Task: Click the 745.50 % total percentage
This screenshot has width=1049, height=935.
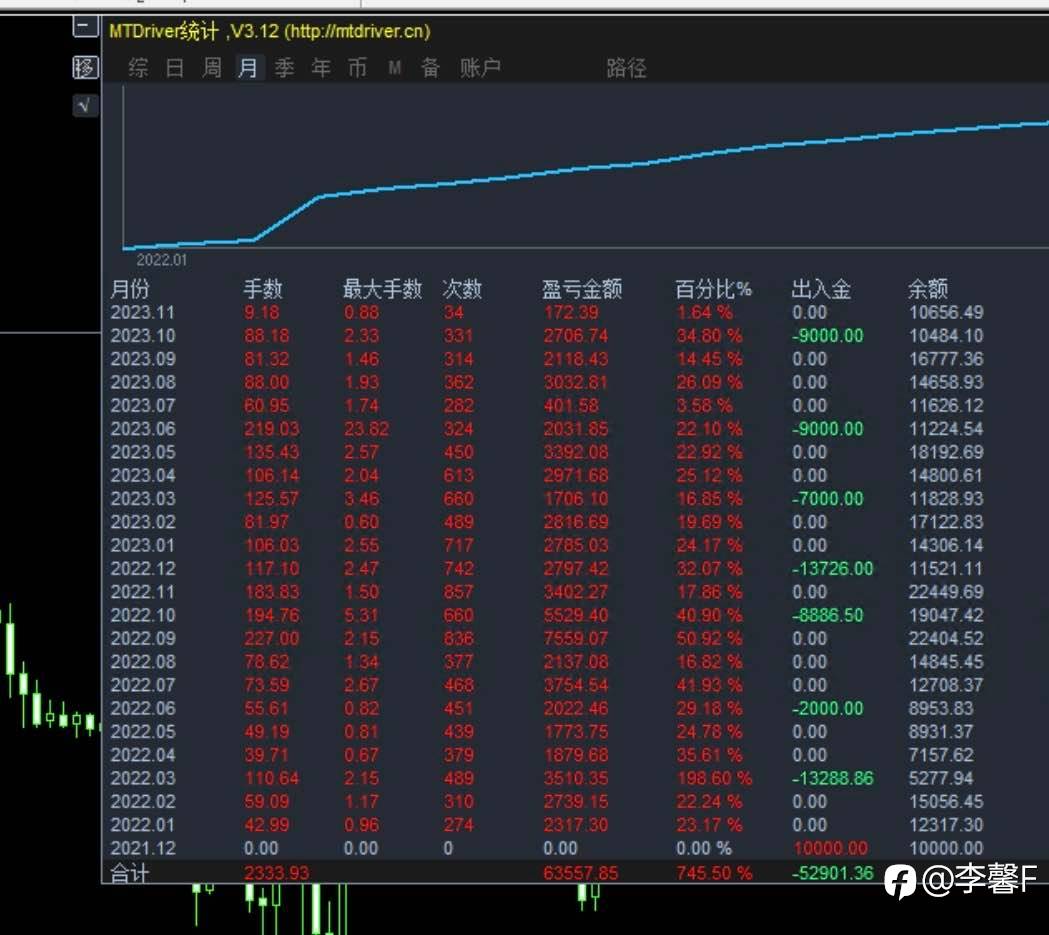Action: 714,873
